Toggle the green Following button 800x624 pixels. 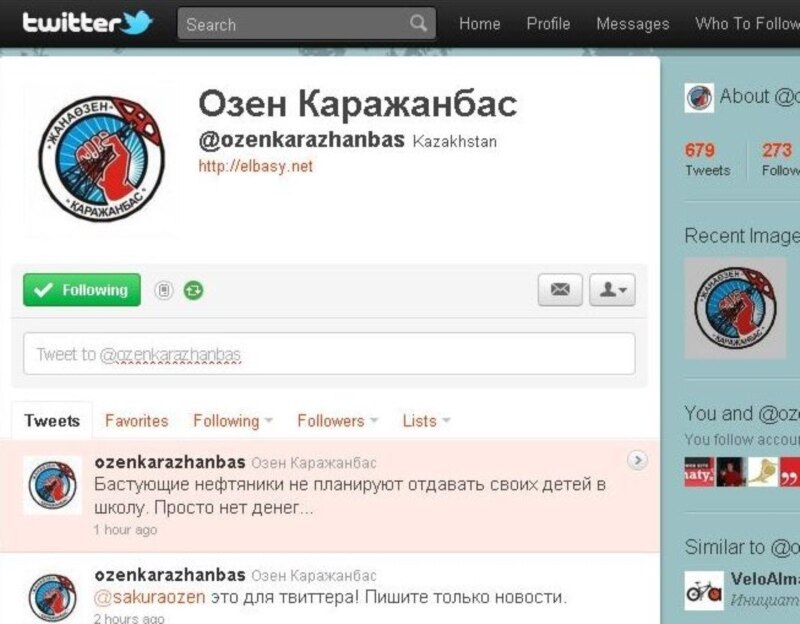point(82,290)
